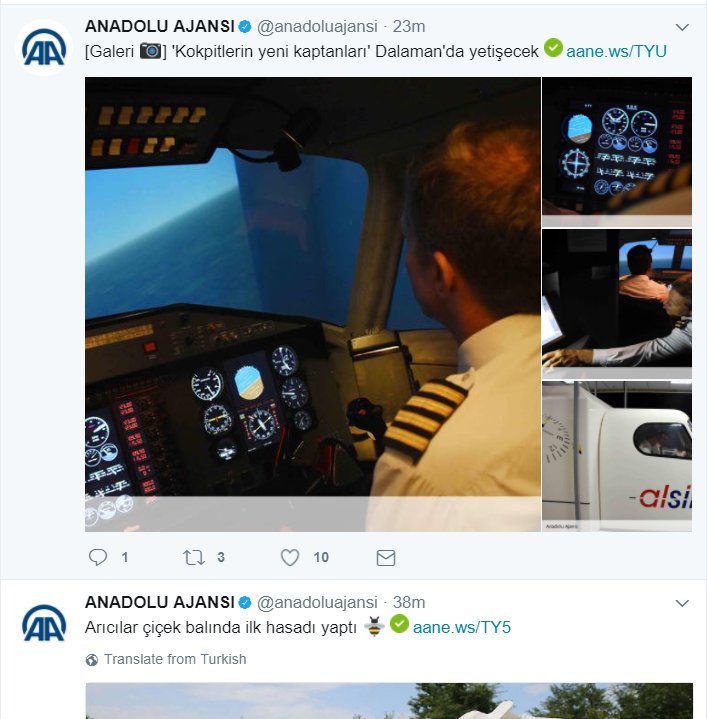
Task: Open @anadoluajansi handle on first tweet
Action: pos(317,27)
